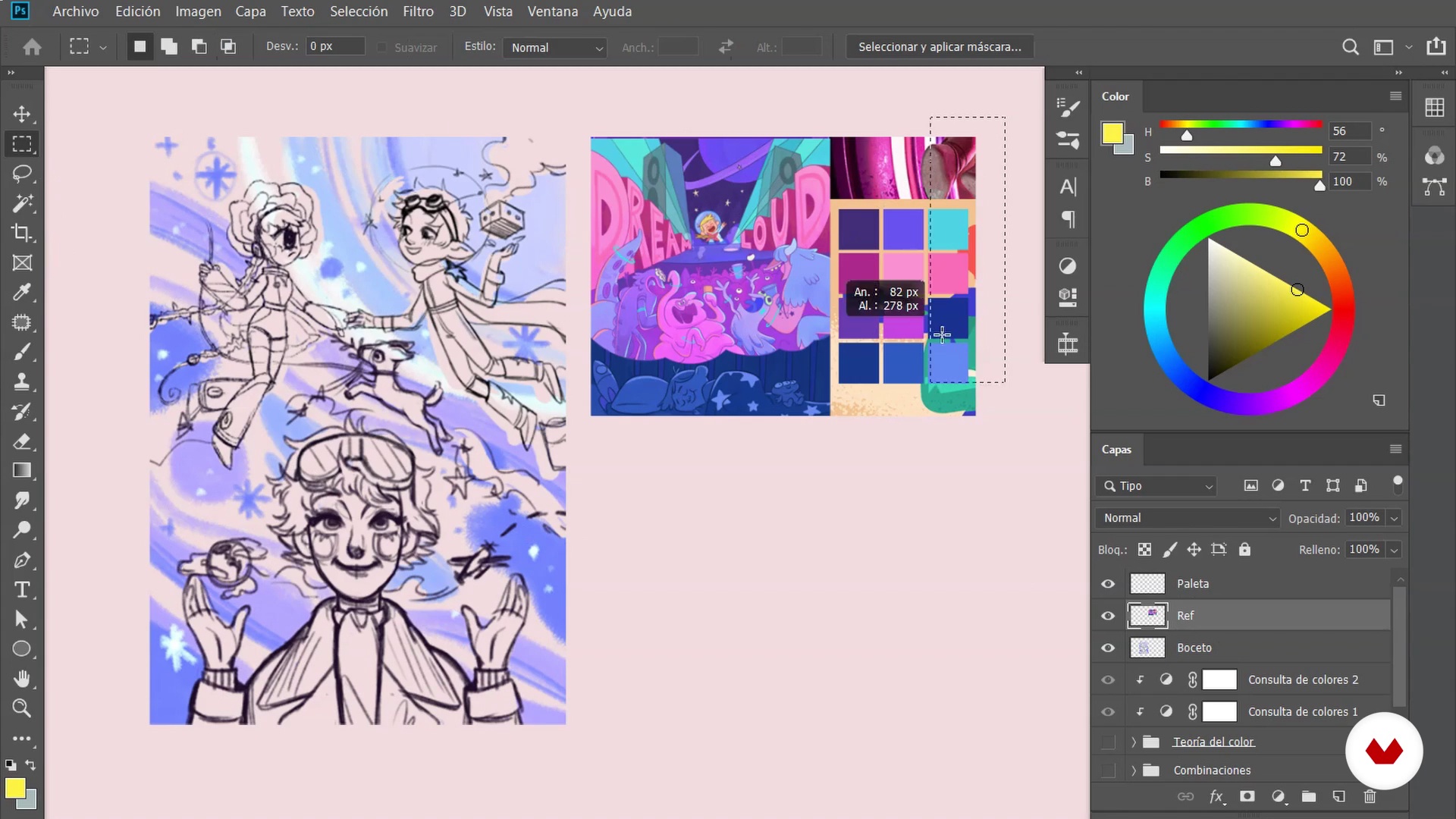This screenshot has height=819, width=1456.
Task: Click the Capas panel tab
Action: (1116, 450)
